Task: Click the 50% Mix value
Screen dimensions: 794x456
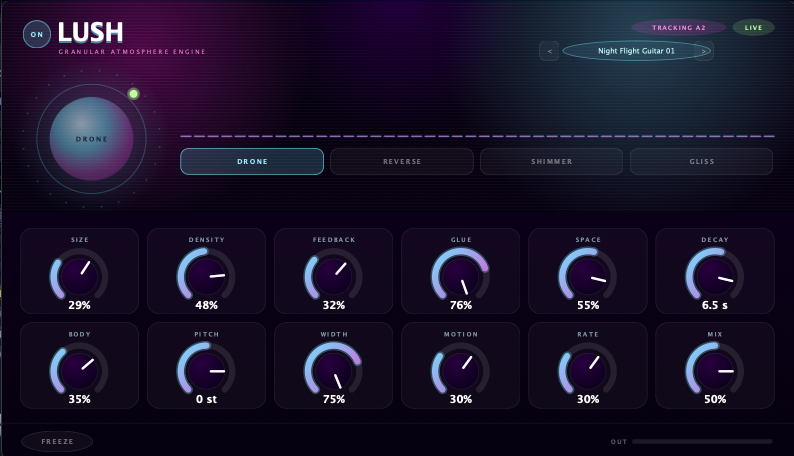Action: pyautogui.click(x=715, y=399)
